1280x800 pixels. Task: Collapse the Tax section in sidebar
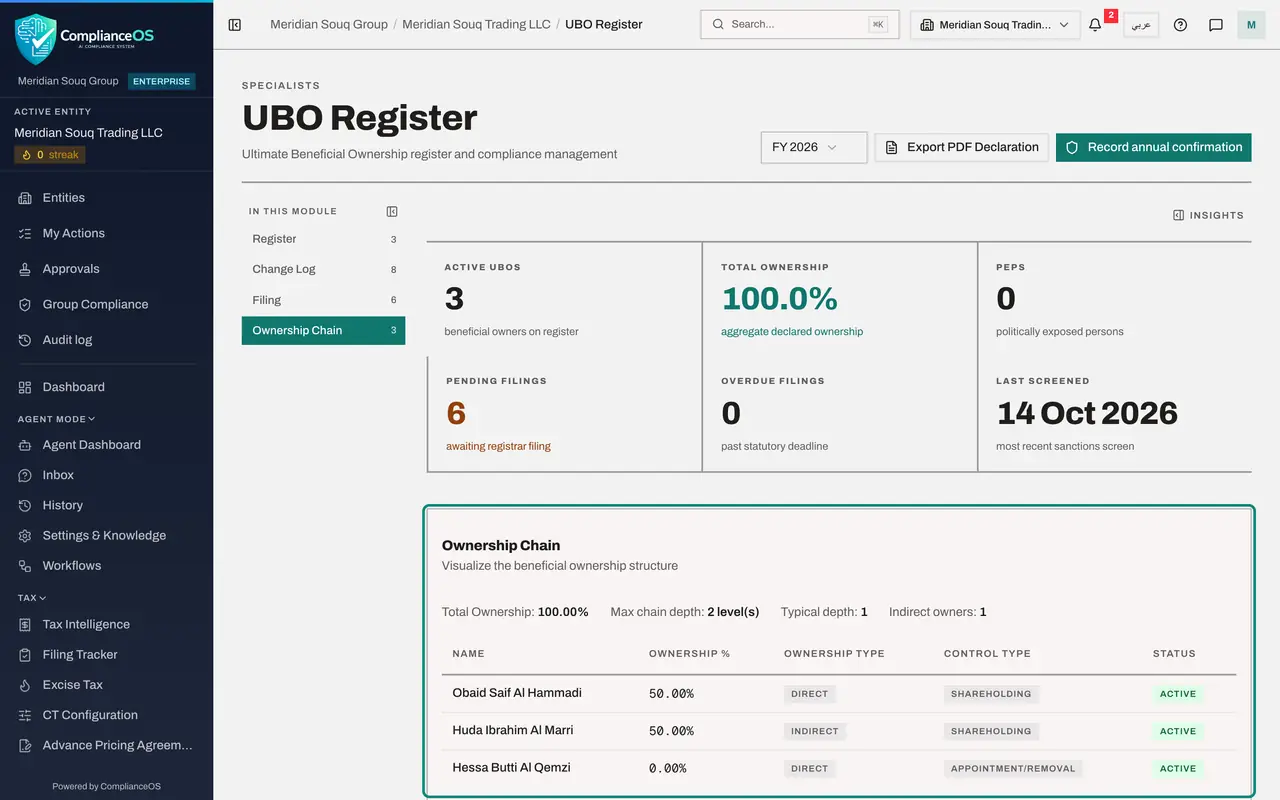click(x=32, y=598)
